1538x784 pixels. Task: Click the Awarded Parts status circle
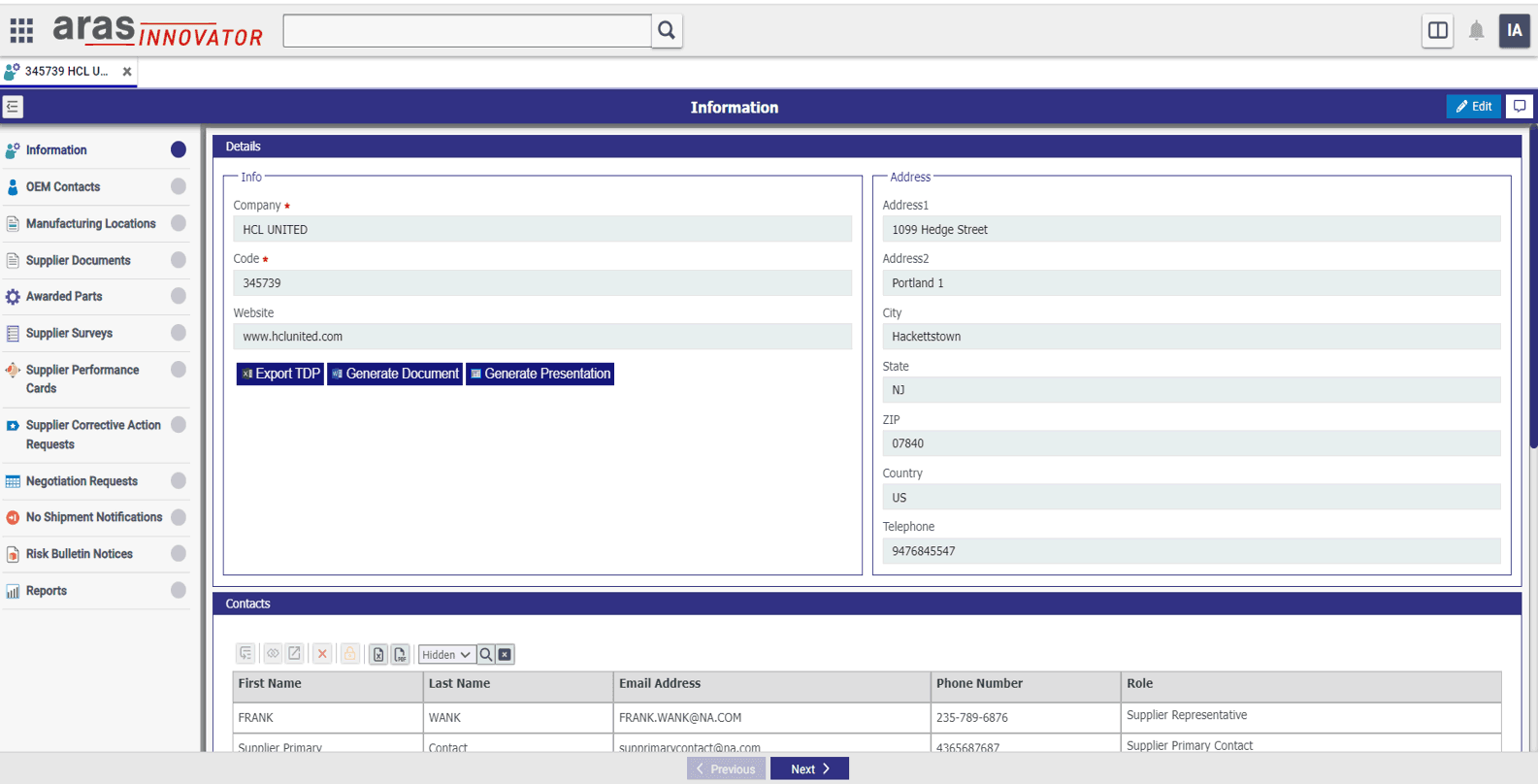pyautogui.click(x=179, y=296)
